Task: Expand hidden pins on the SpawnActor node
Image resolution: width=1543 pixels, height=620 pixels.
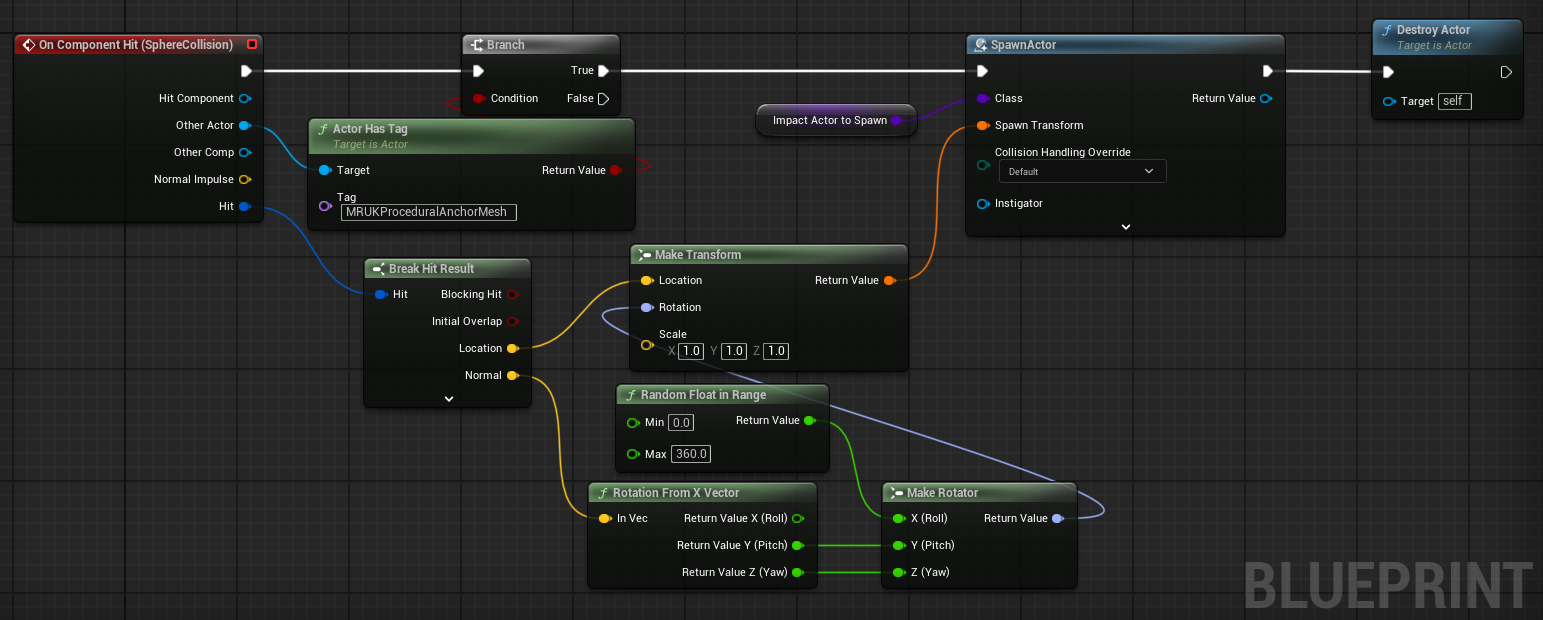Action: pos(1124,226)
